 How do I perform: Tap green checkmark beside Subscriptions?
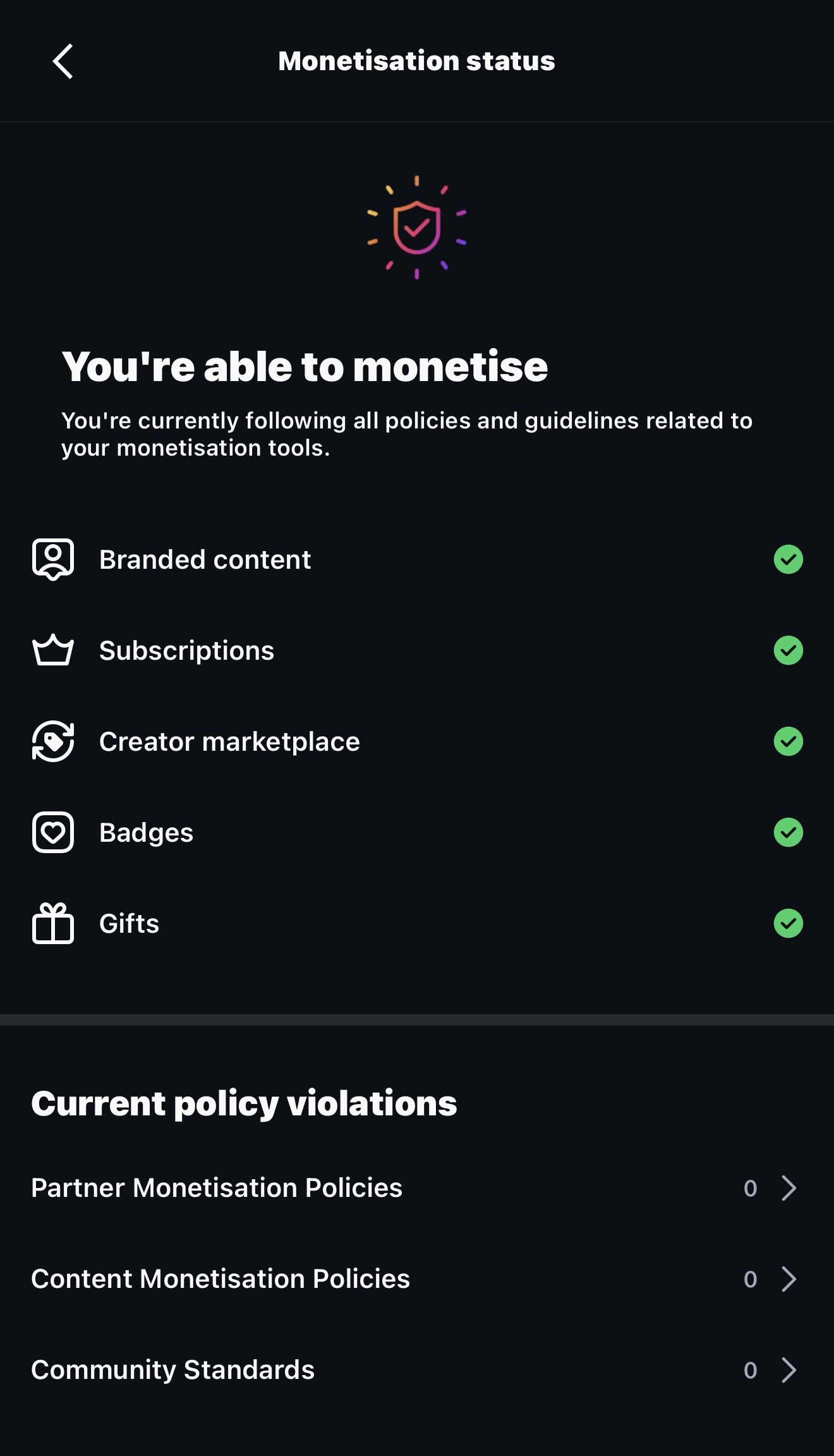[x=788, y=650]
